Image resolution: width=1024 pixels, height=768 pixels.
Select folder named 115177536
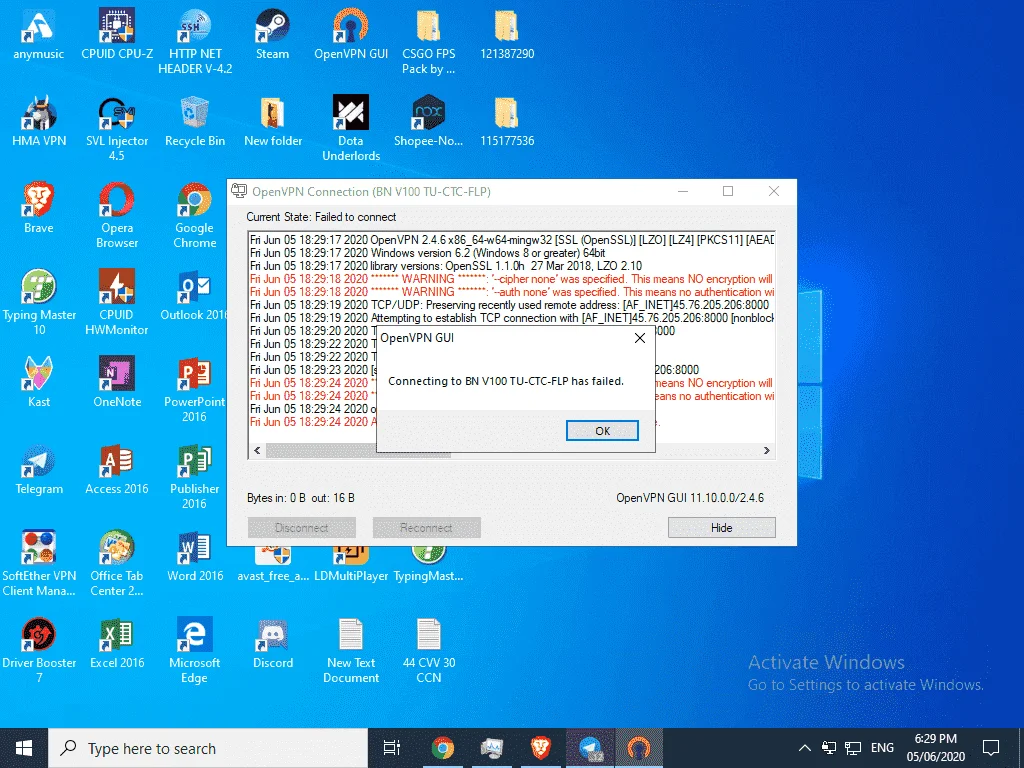coord(507,123)
